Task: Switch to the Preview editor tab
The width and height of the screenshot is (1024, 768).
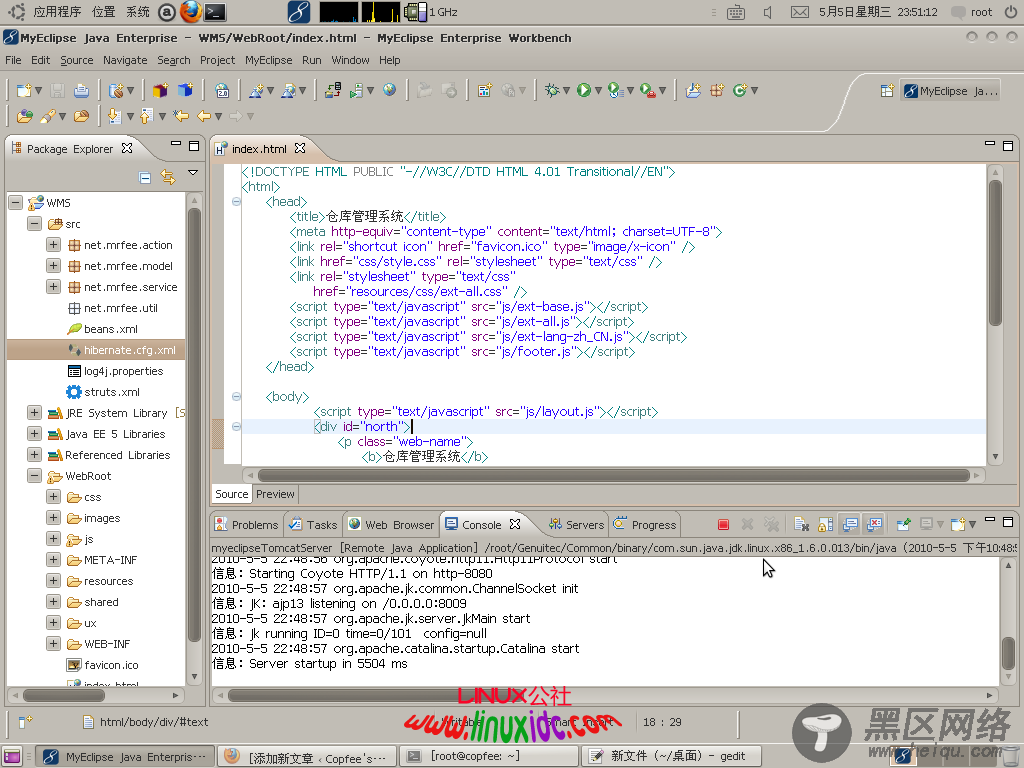Action: coord(275,494)
